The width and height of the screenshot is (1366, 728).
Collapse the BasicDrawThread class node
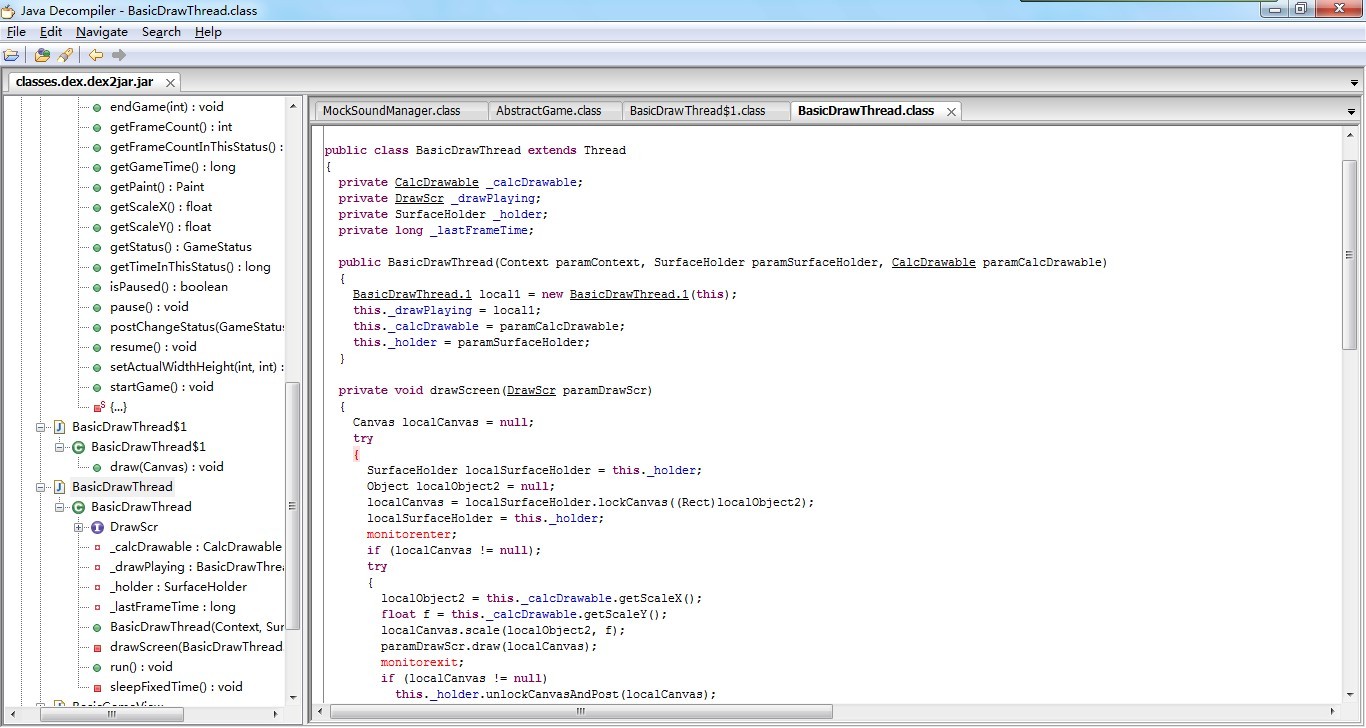60,507
